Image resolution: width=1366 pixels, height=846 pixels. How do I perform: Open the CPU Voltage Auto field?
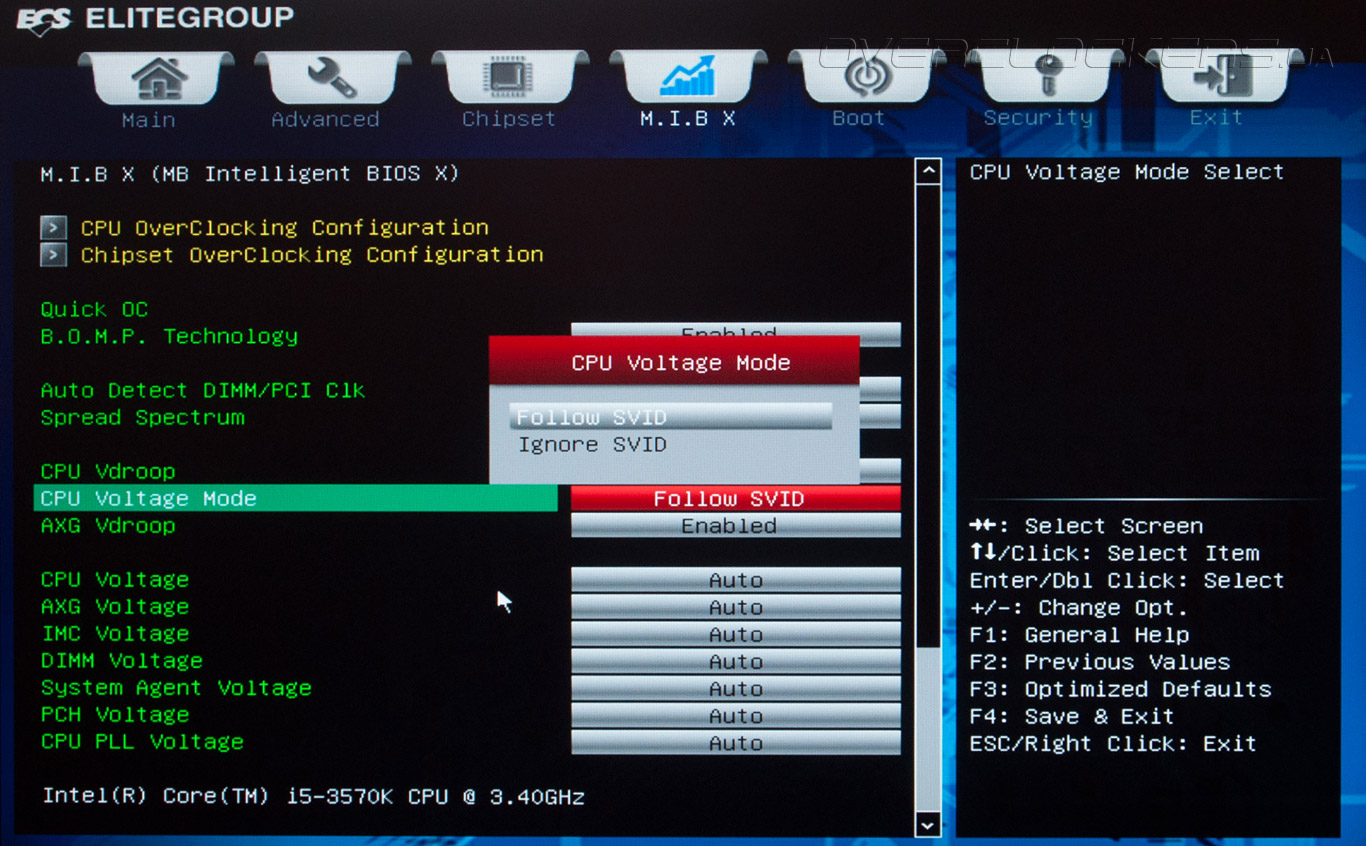pos(735,580)
